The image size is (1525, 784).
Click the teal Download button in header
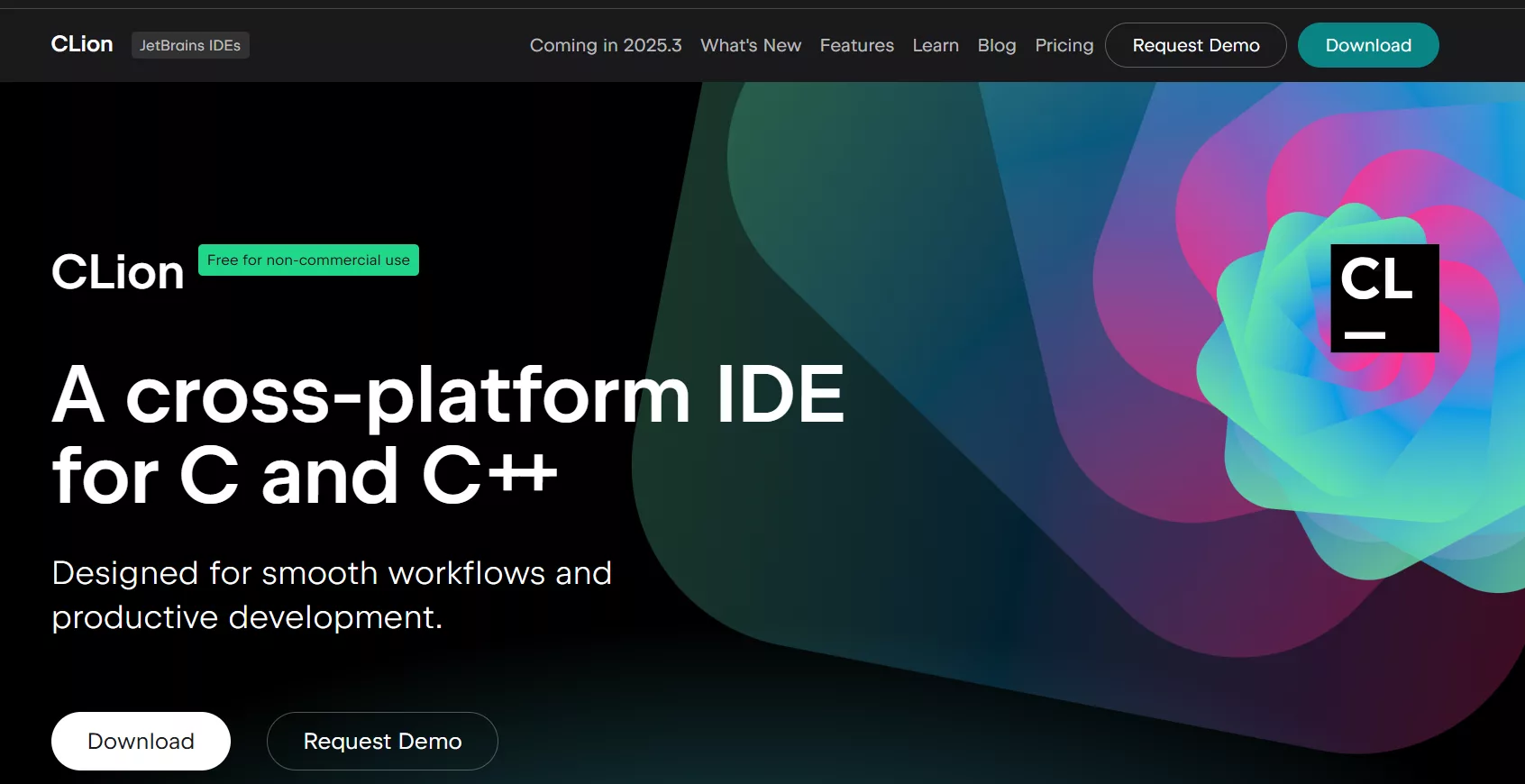click(x=1367, y=45)
